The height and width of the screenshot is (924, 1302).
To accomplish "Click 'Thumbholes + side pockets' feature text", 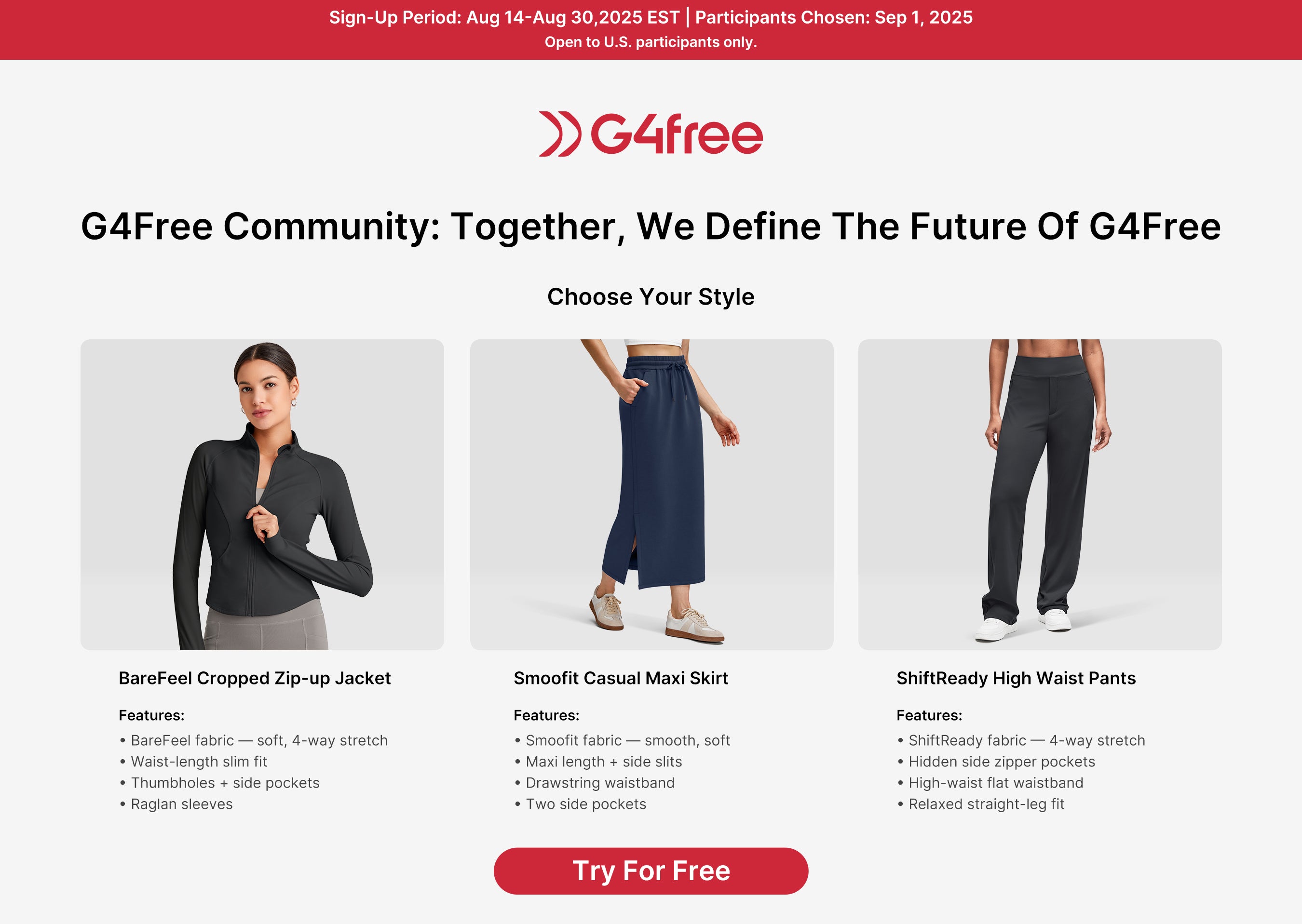I will [225, 783].
